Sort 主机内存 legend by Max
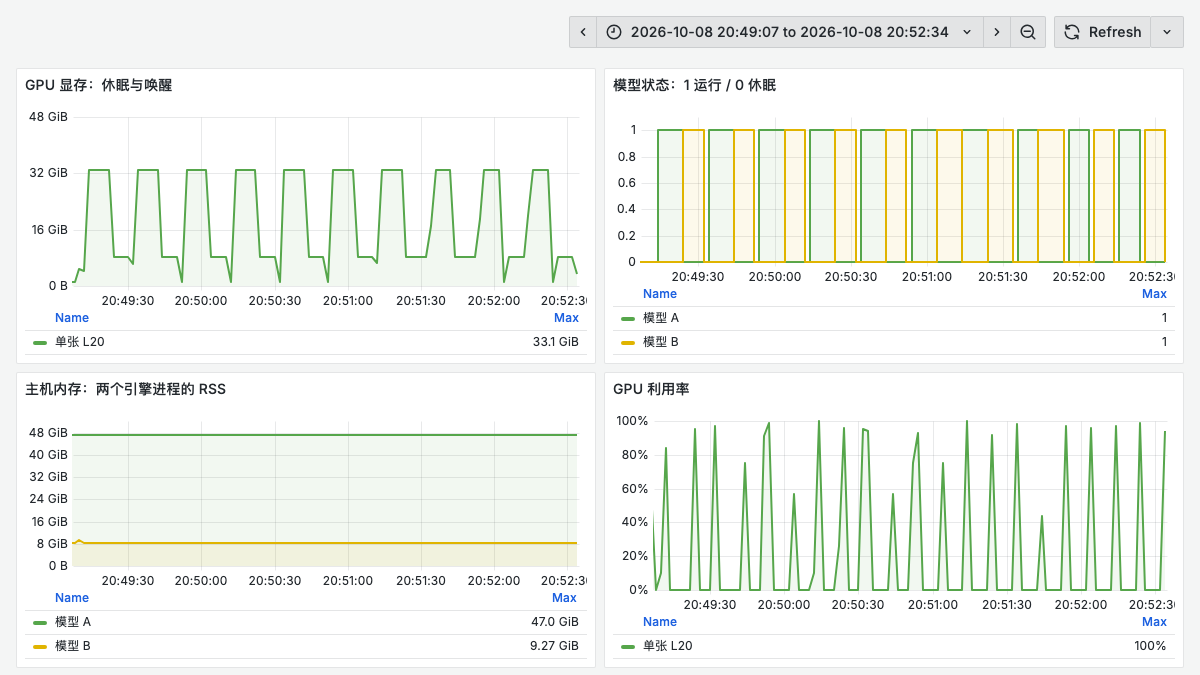The height and width of the screenshot is (675, 1200). [x=564, y=598]
